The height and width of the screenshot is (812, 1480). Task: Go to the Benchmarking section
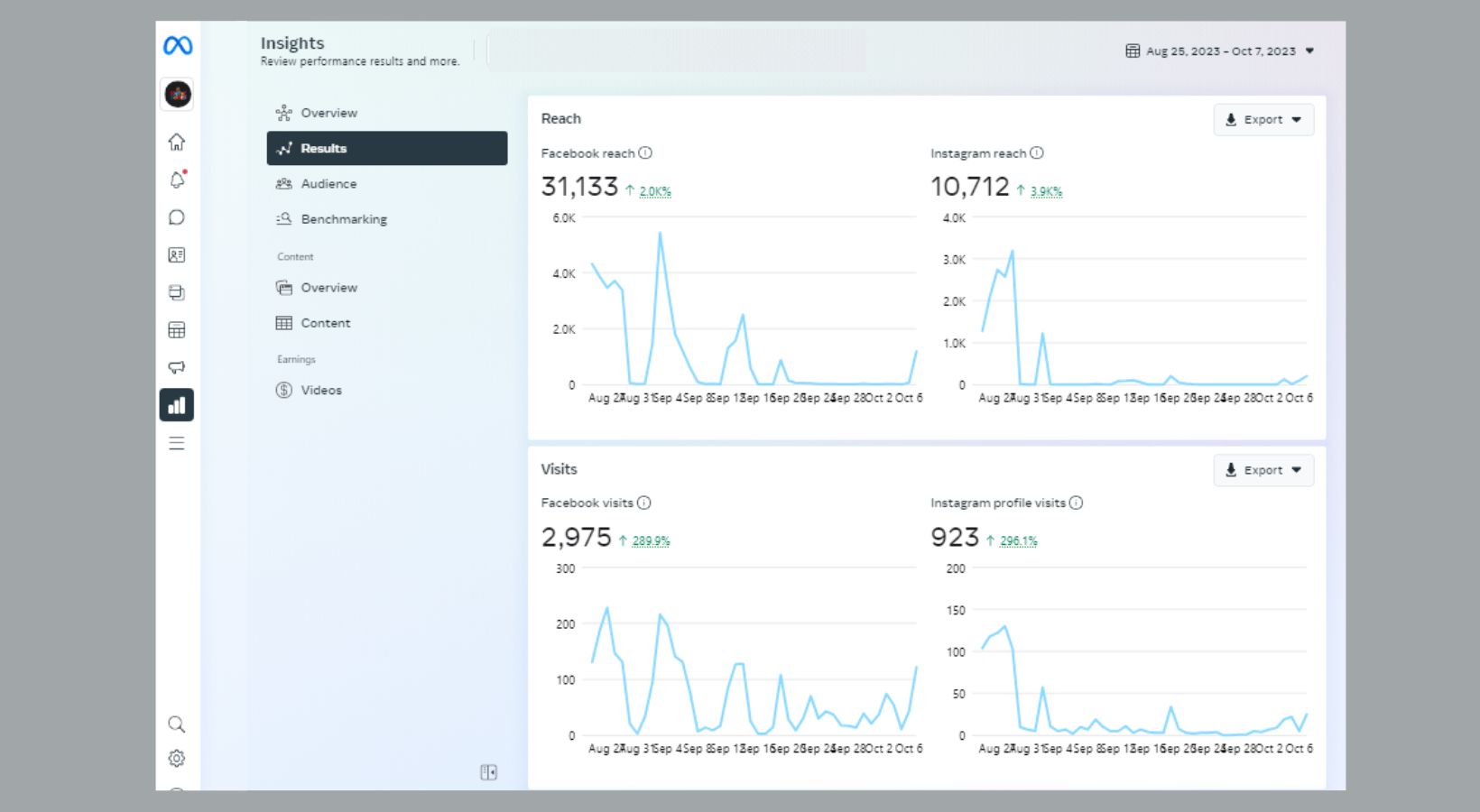tap(343, 219)
